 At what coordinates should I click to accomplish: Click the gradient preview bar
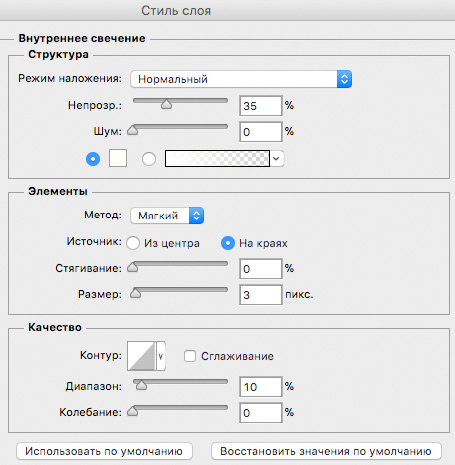(217, 159)
